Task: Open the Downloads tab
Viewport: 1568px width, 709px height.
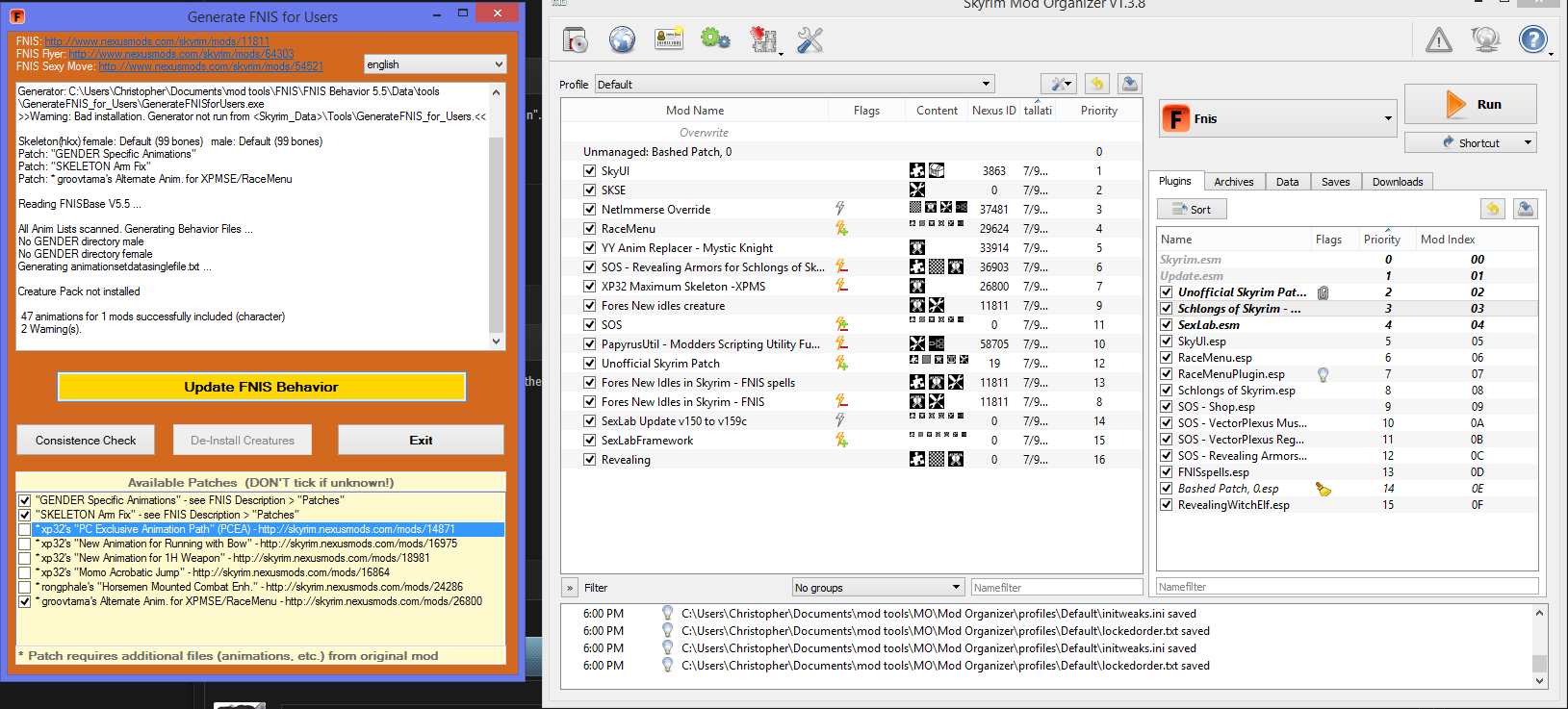Action: (1398, 182)
